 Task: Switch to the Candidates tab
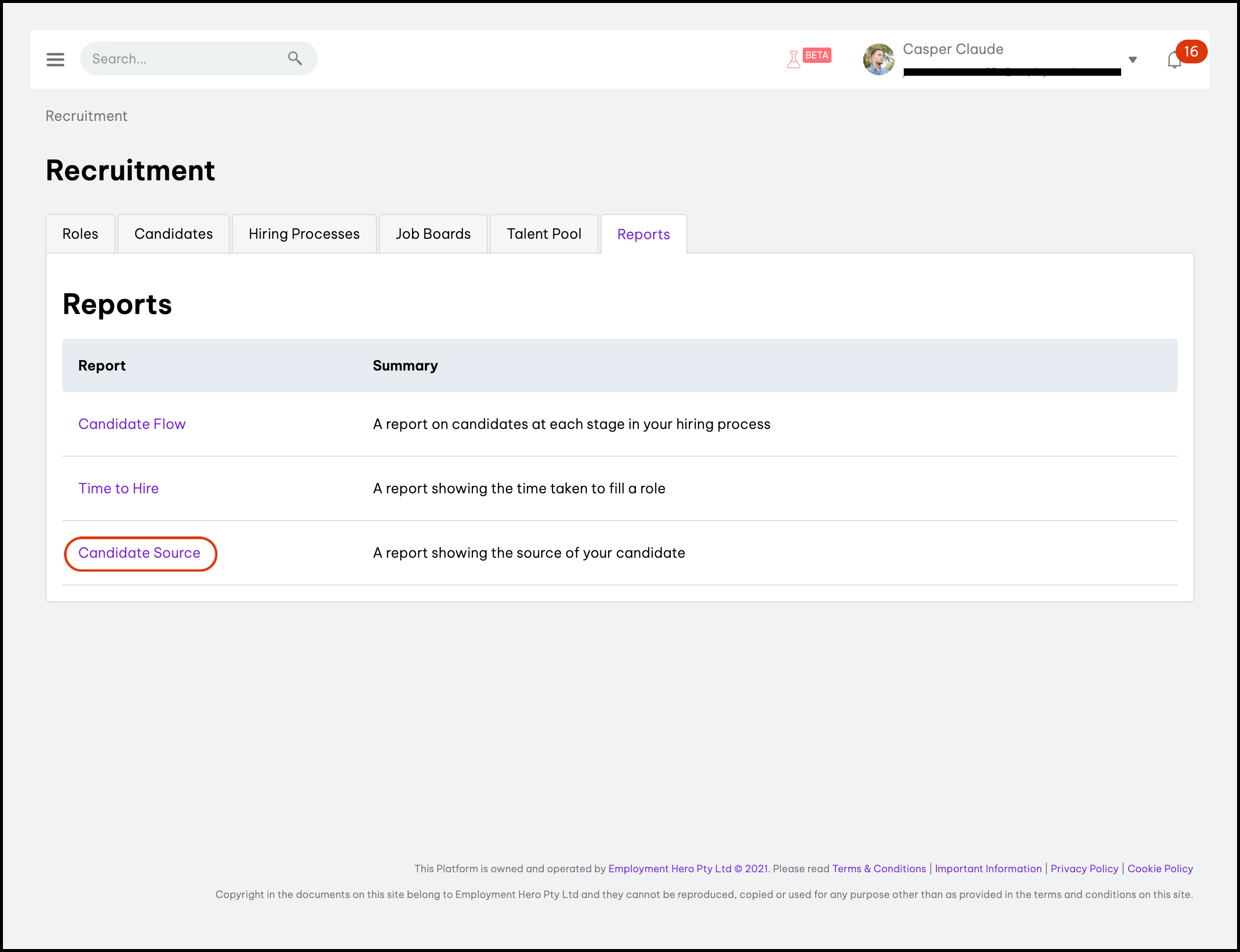(173, 234)
